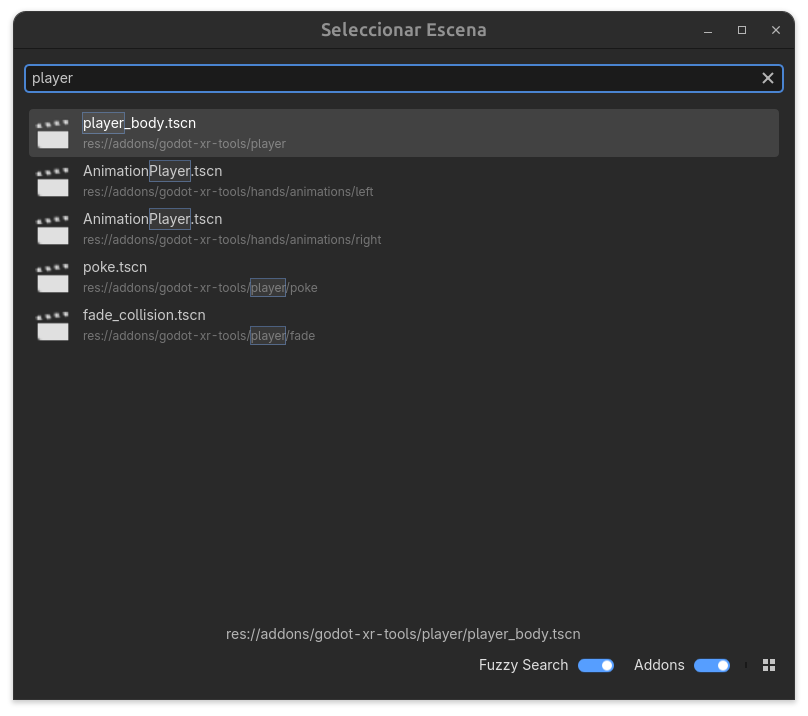Viewport: 808px width, 716px height.
Task: Disable the Fuzzy Search switch
Action: click(596, 665)
